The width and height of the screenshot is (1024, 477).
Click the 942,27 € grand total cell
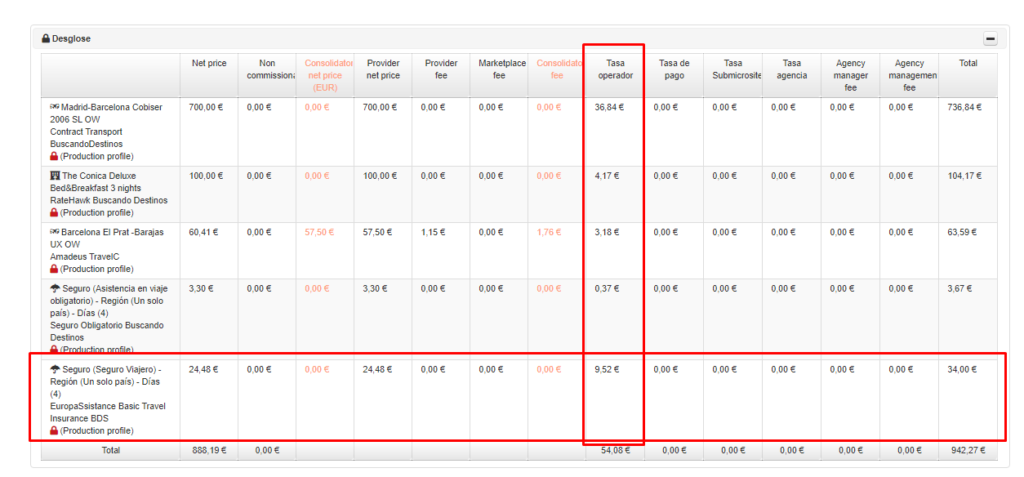click(965, 451)
